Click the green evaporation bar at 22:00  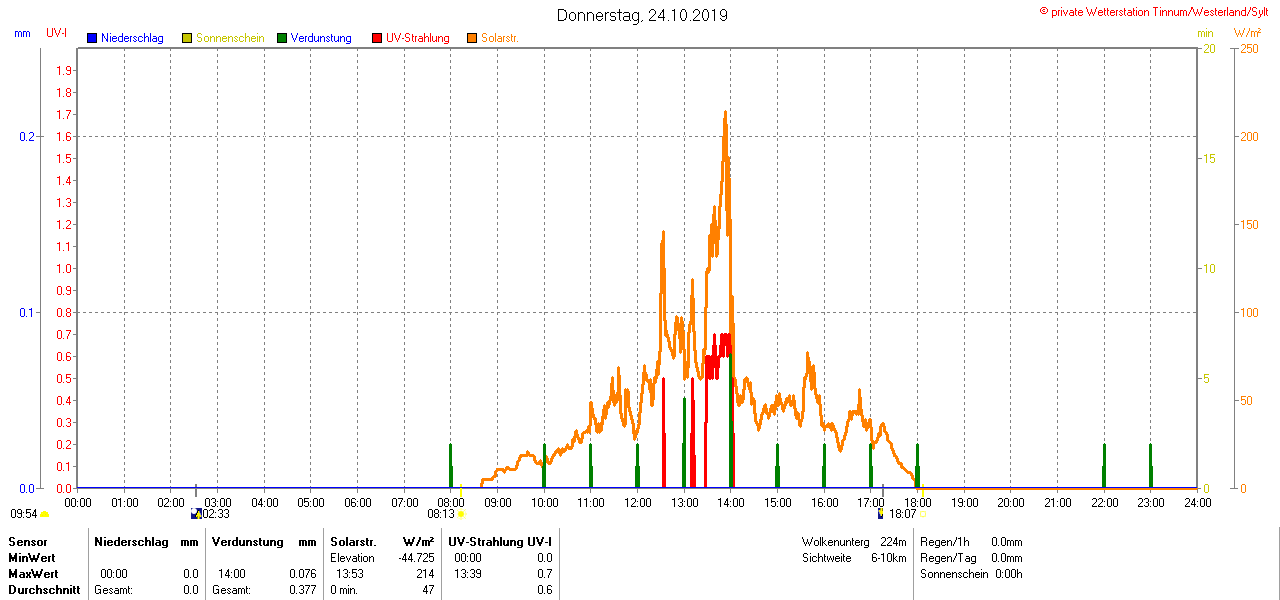point(1104,466)
